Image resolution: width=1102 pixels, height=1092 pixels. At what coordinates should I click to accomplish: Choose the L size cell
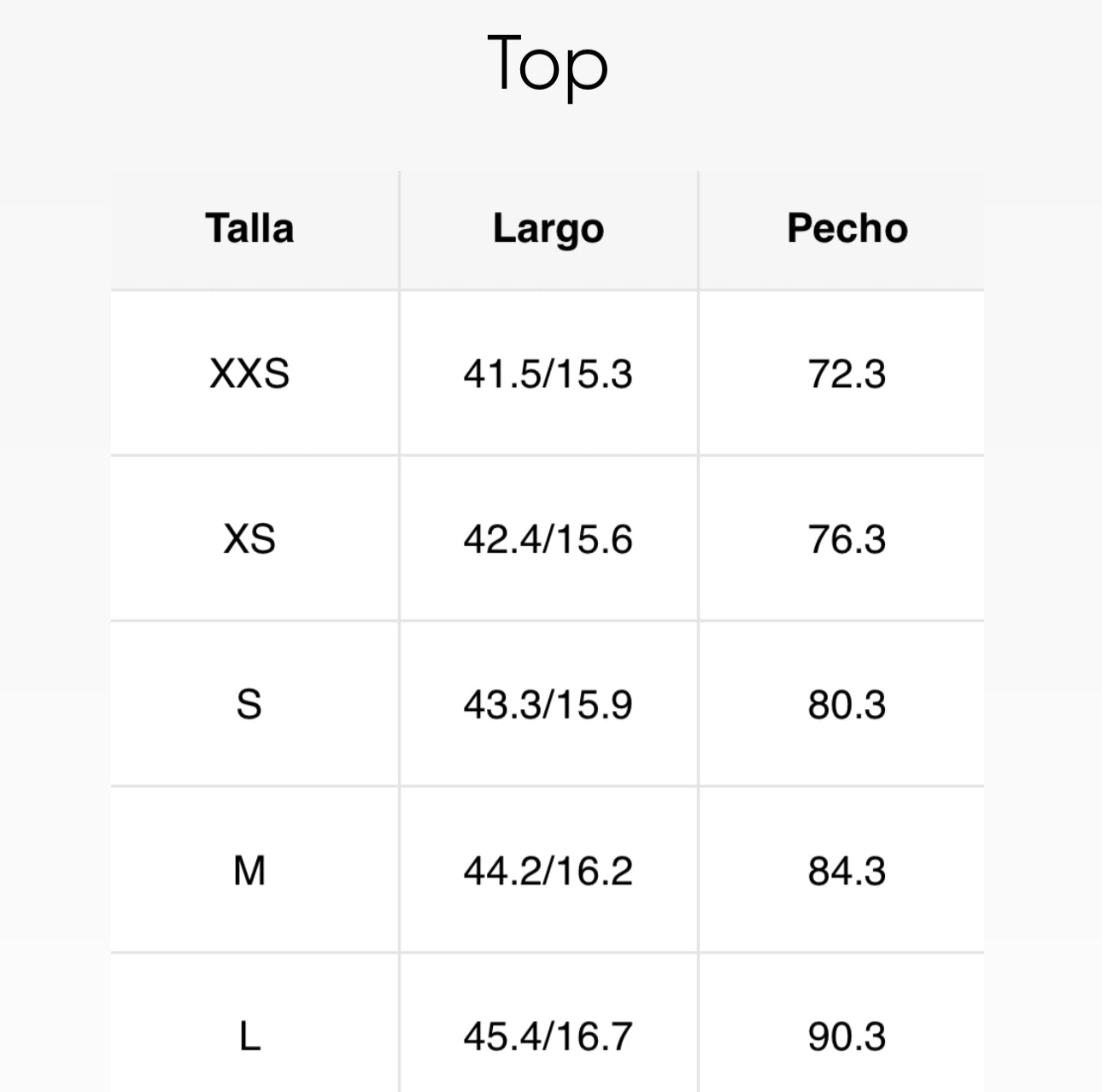point(249,1036)
